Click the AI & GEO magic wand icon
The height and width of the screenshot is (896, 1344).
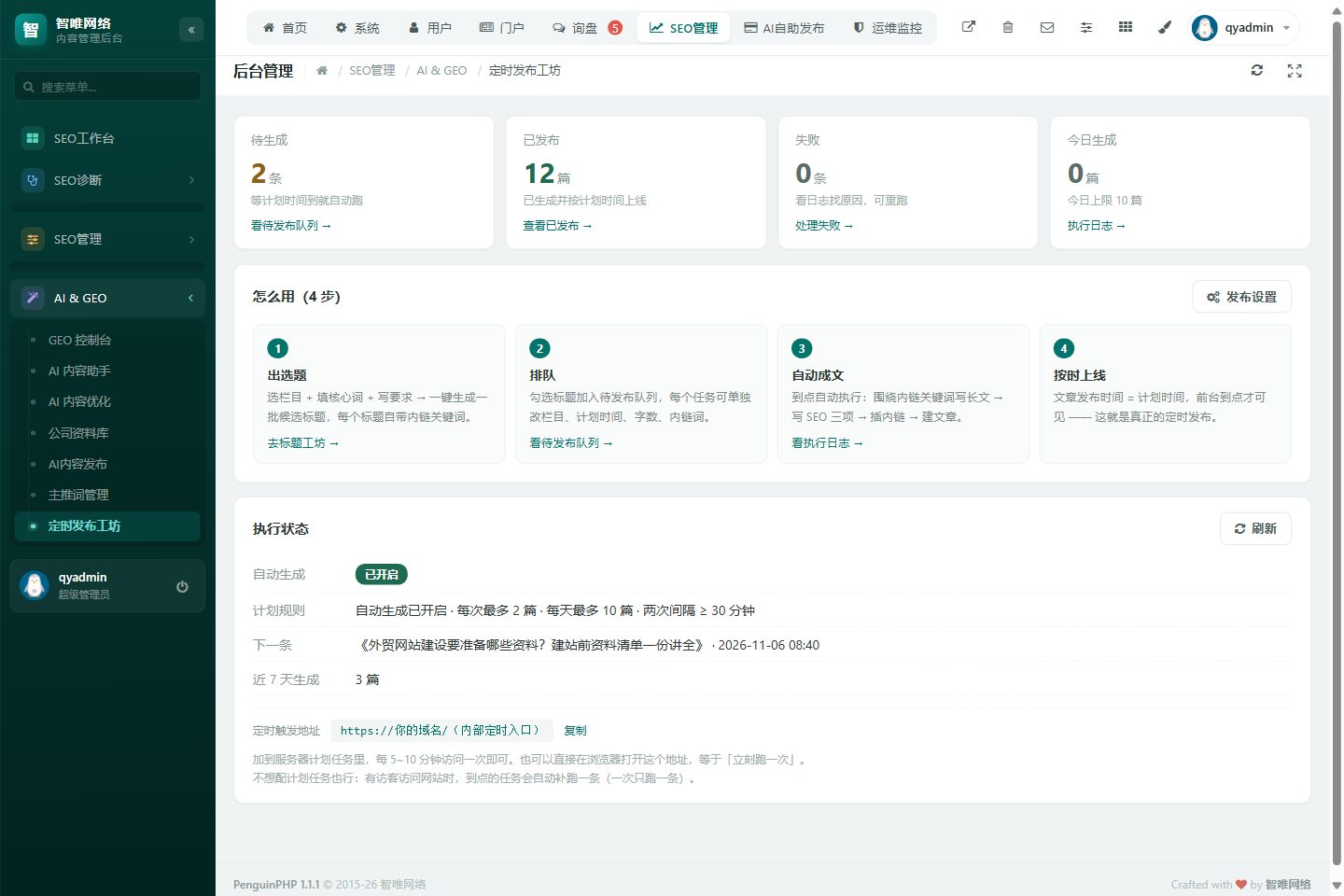(33, 298)
